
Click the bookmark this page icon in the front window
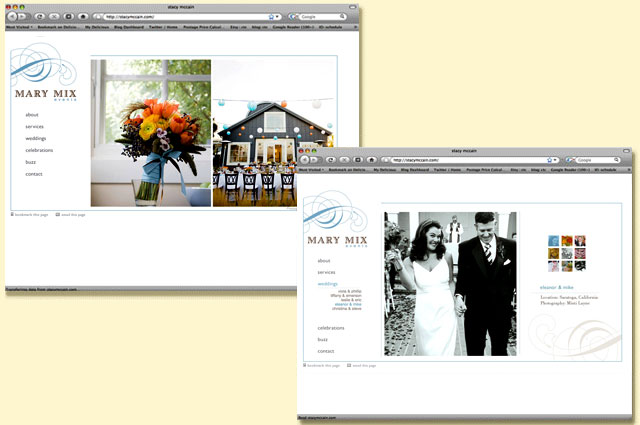coord(304,365)
